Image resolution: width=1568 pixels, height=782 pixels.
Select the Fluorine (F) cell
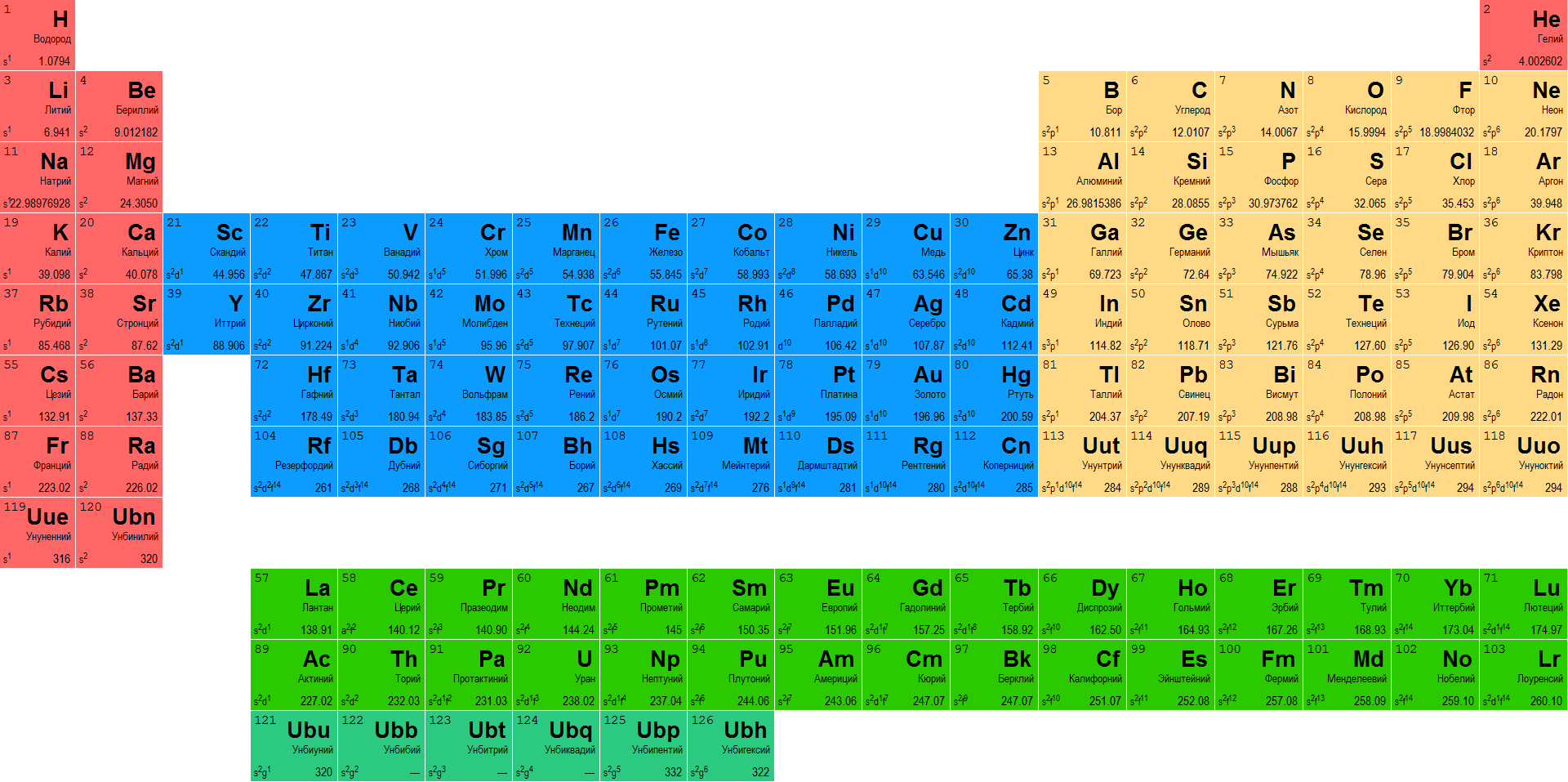pyautogui.click(x=1436, y=106)
